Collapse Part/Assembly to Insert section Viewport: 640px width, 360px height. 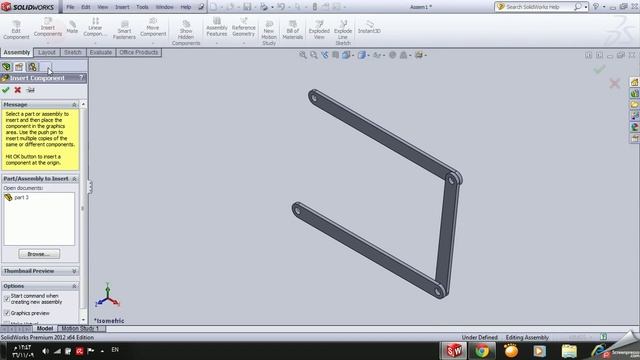(74, 179)
